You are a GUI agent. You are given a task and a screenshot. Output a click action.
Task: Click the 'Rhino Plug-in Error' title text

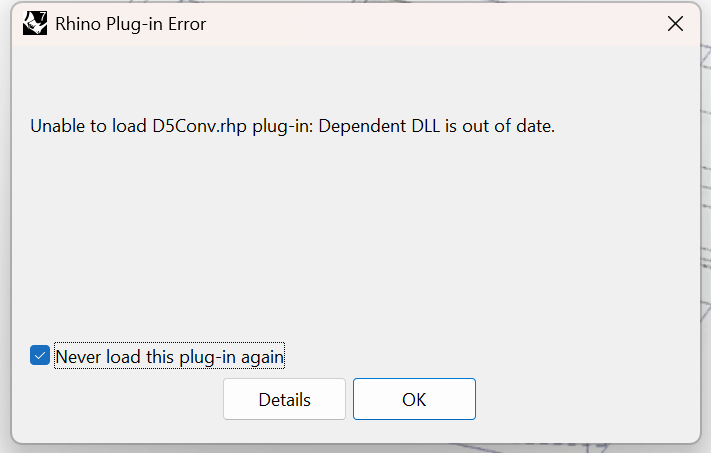pos(131,24)
